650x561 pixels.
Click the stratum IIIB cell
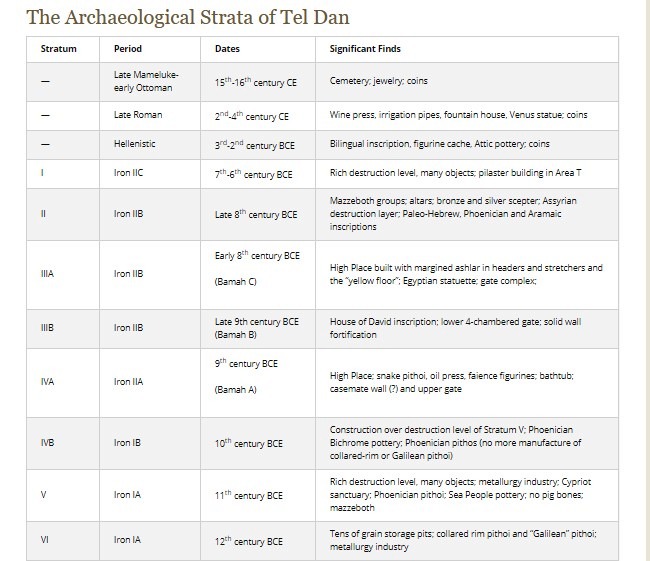(x=63, y=328)
